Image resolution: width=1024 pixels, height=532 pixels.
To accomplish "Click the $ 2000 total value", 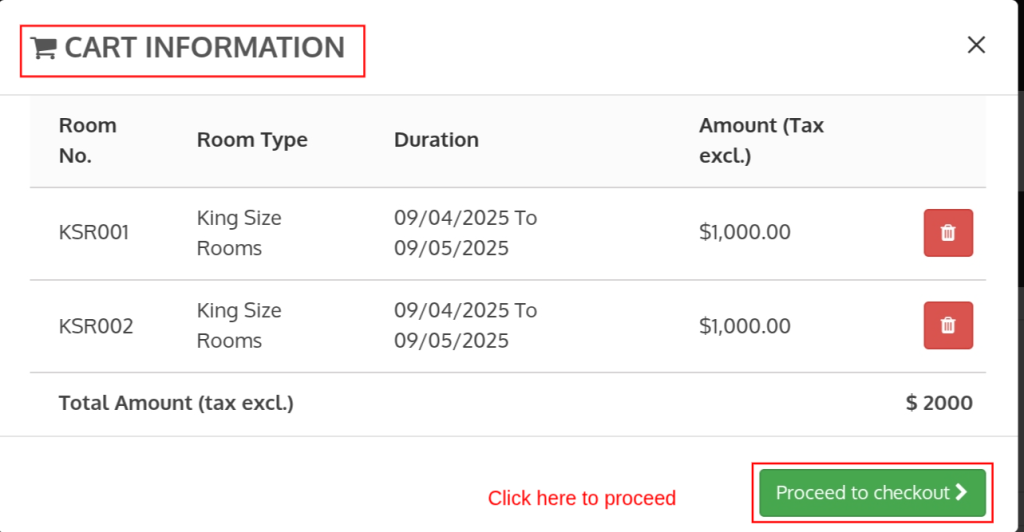I will pos(939,403).
